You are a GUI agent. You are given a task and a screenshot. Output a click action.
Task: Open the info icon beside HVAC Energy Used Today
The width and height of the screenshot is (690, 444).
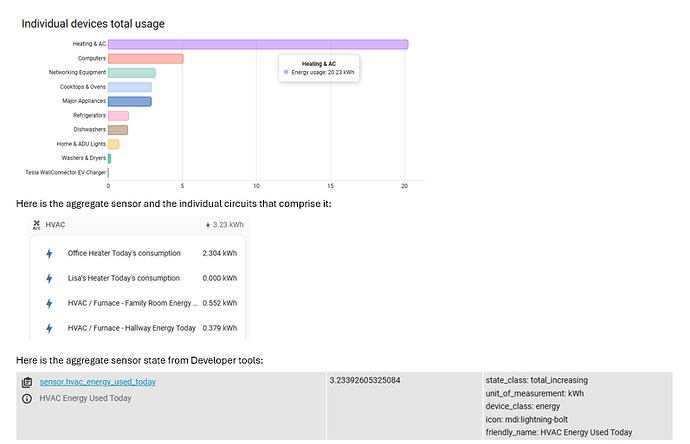[27, 398]
